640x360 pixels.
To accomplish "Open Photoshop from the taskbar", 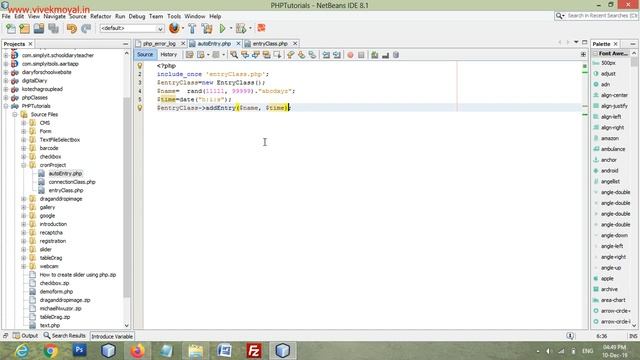I will click(x=80, y=350).
